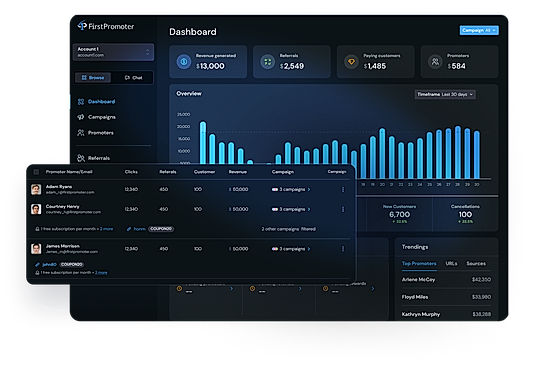
Task: Switch to the Chat tab
Action: point(133,78)
